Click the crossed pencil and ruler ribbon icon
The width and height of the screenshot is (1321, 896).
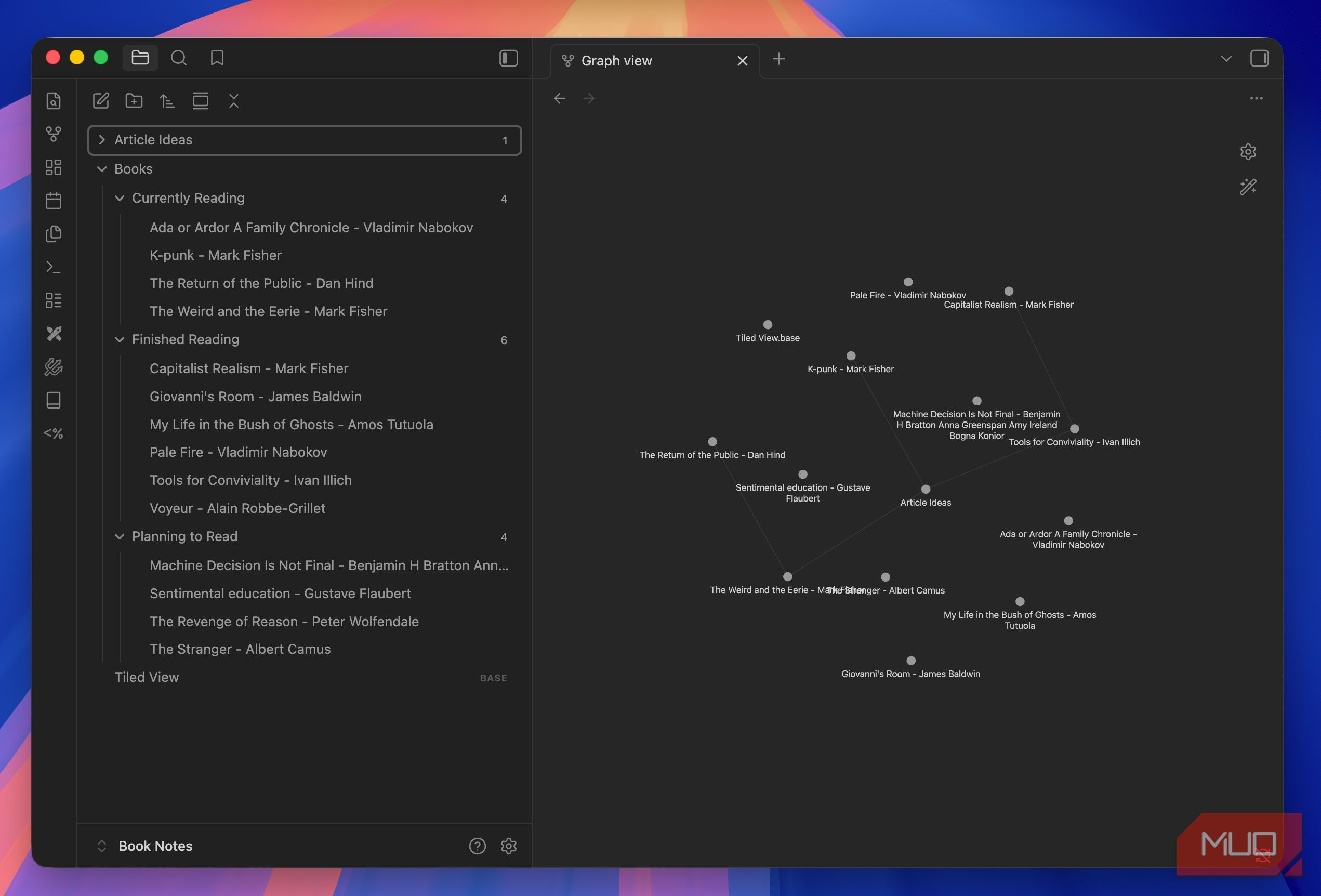click(x=54, y=334)
